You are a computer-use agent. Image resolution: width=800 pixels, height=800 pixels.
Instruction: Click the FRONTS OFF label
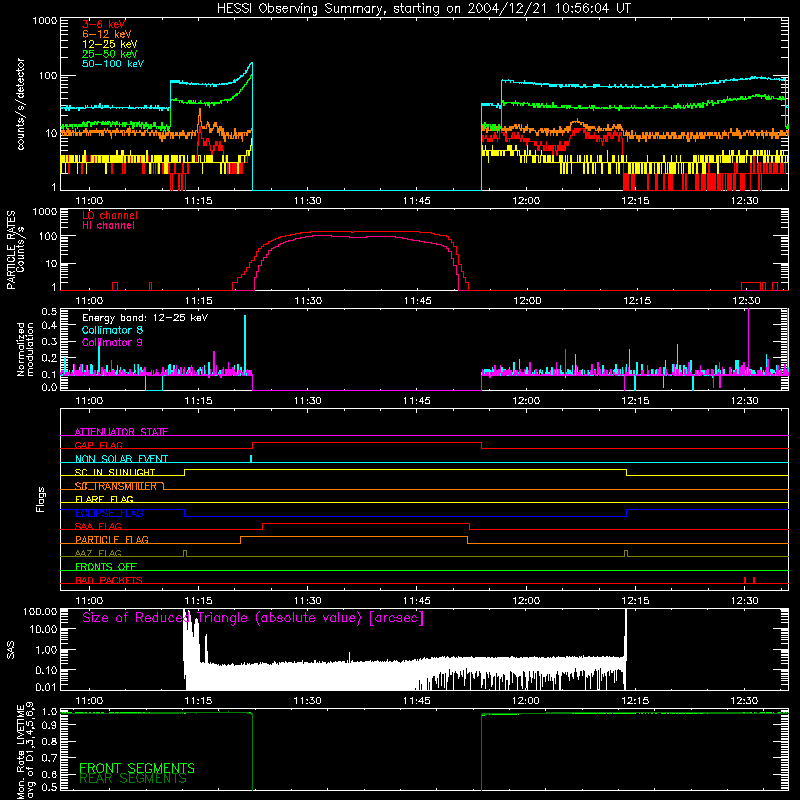pos(106,567)
